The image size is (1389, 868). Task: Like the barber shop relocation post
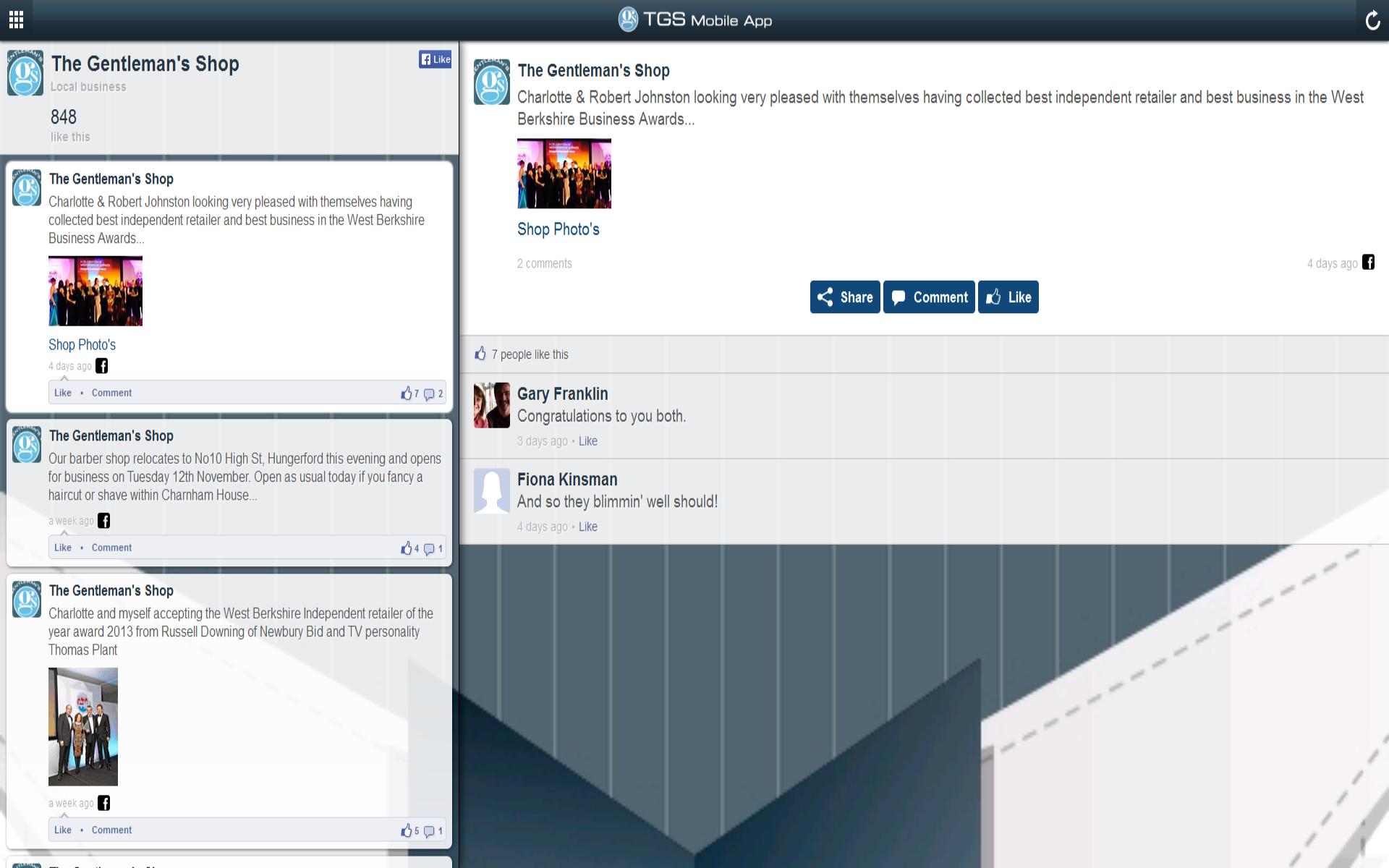tap(63, 548)
